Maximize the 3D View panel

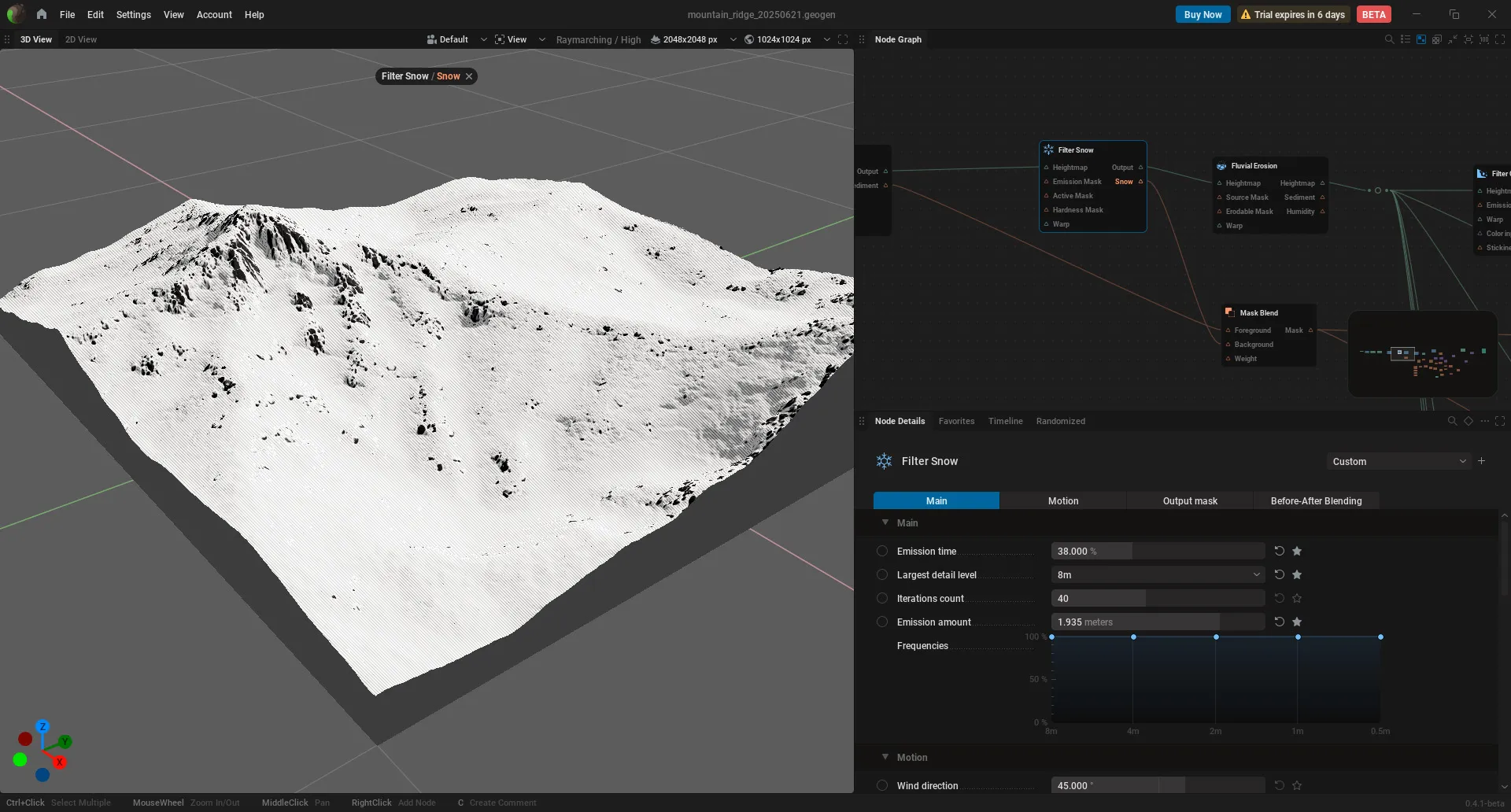(843, 39)
